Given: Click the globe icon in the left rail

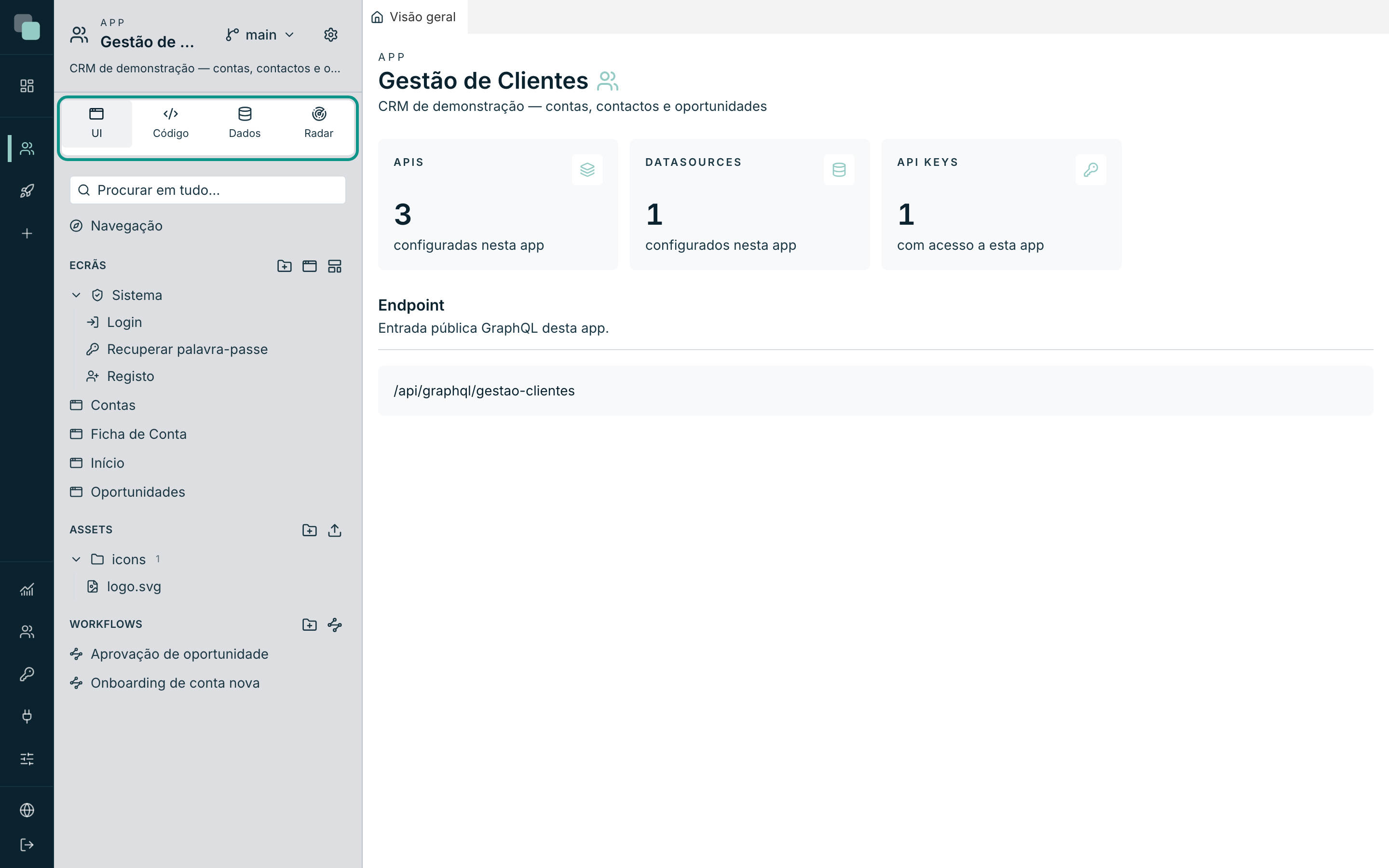Looking at the screenshot, I should click(x=27, y=810).
